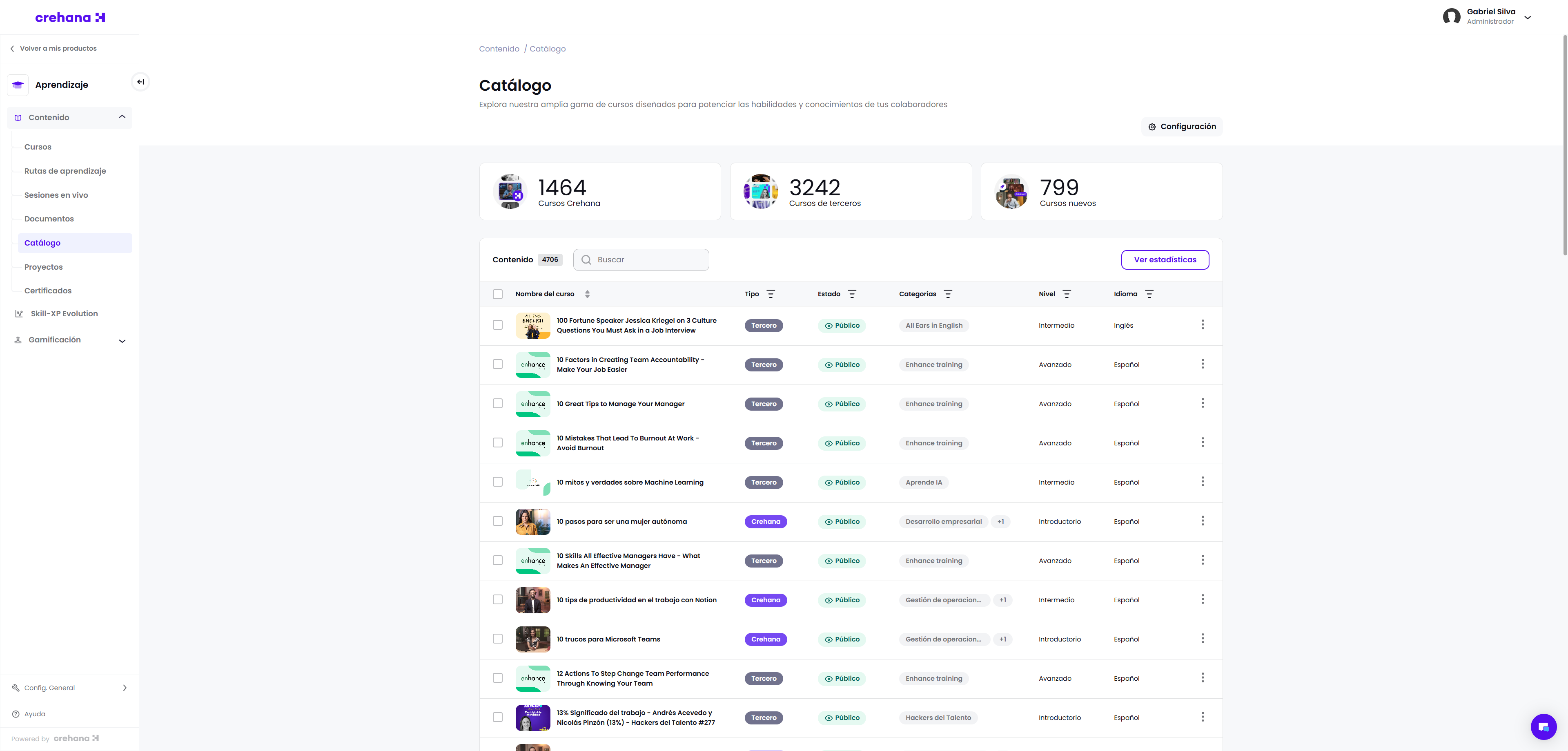
Task: Click the Skill-XP Evolution chart icon
Action: coord(19,314)
